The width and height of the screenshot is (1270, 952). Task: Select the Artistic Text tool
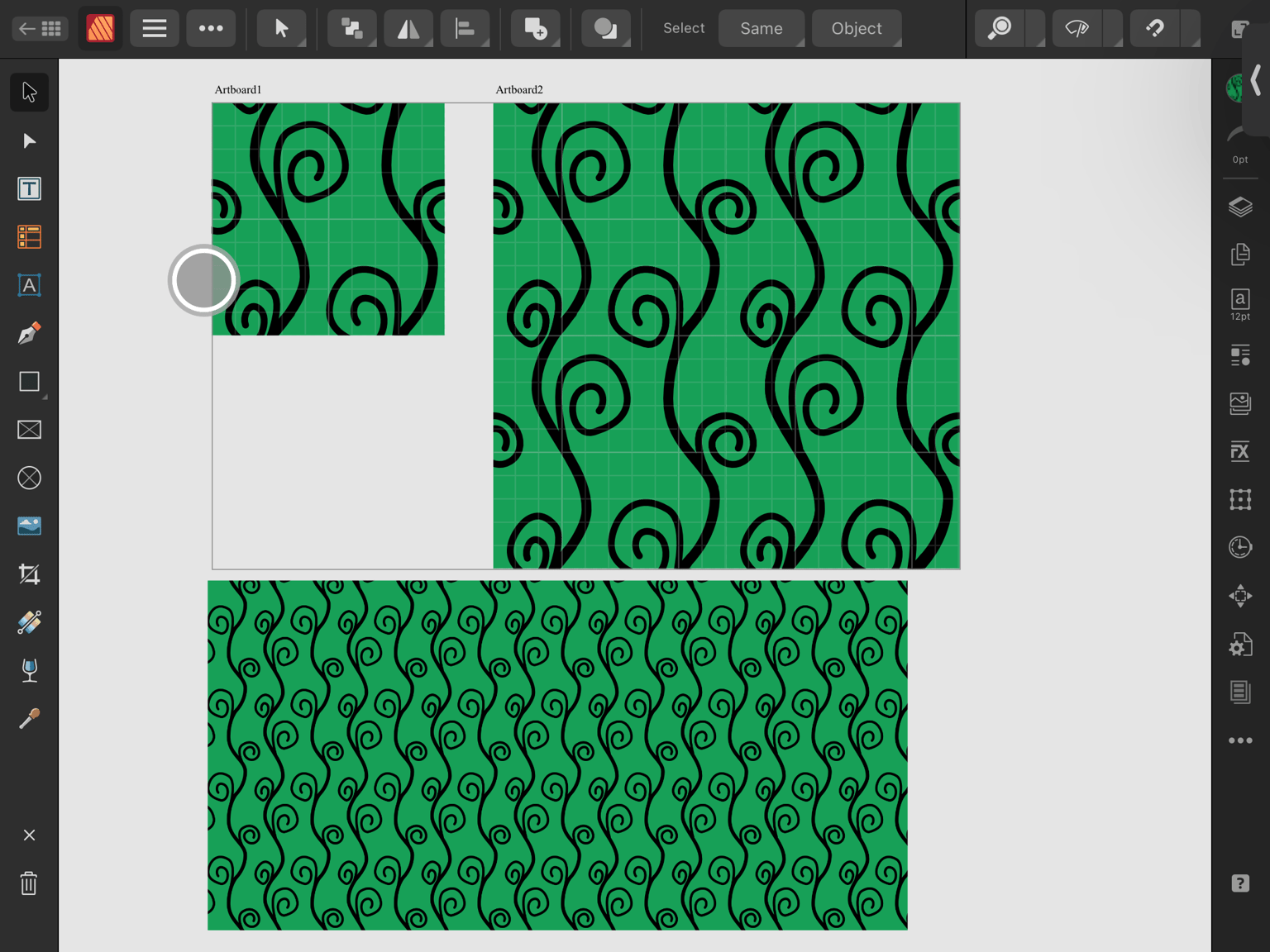pyautogui.click(x=29, y=285)
